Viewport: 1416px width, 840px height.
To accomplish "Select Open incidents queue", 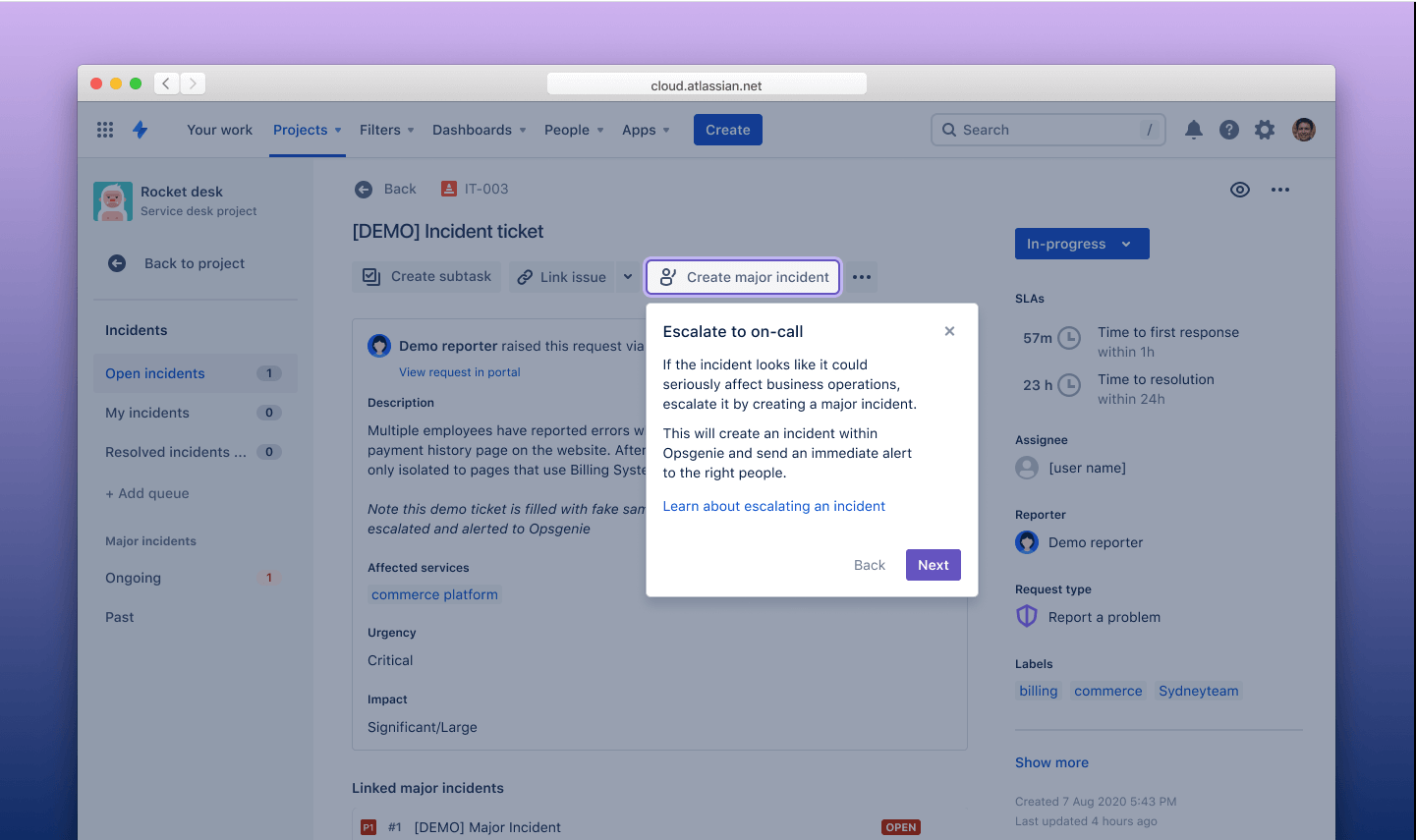I will pyautogui.click(x=155, y=373).
